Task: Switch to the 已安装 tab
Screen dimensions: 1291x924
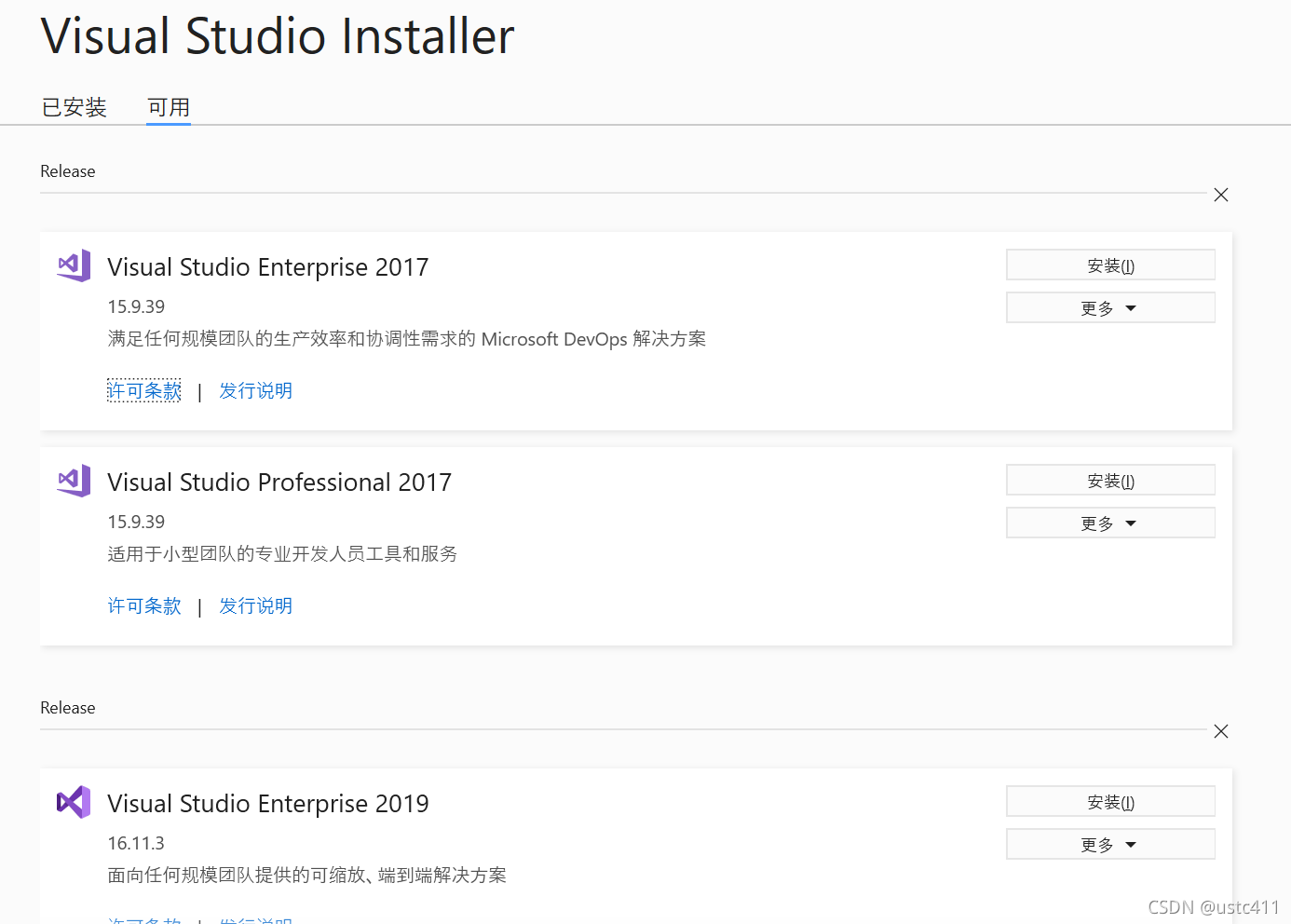Action: click(x=75, y=107)
